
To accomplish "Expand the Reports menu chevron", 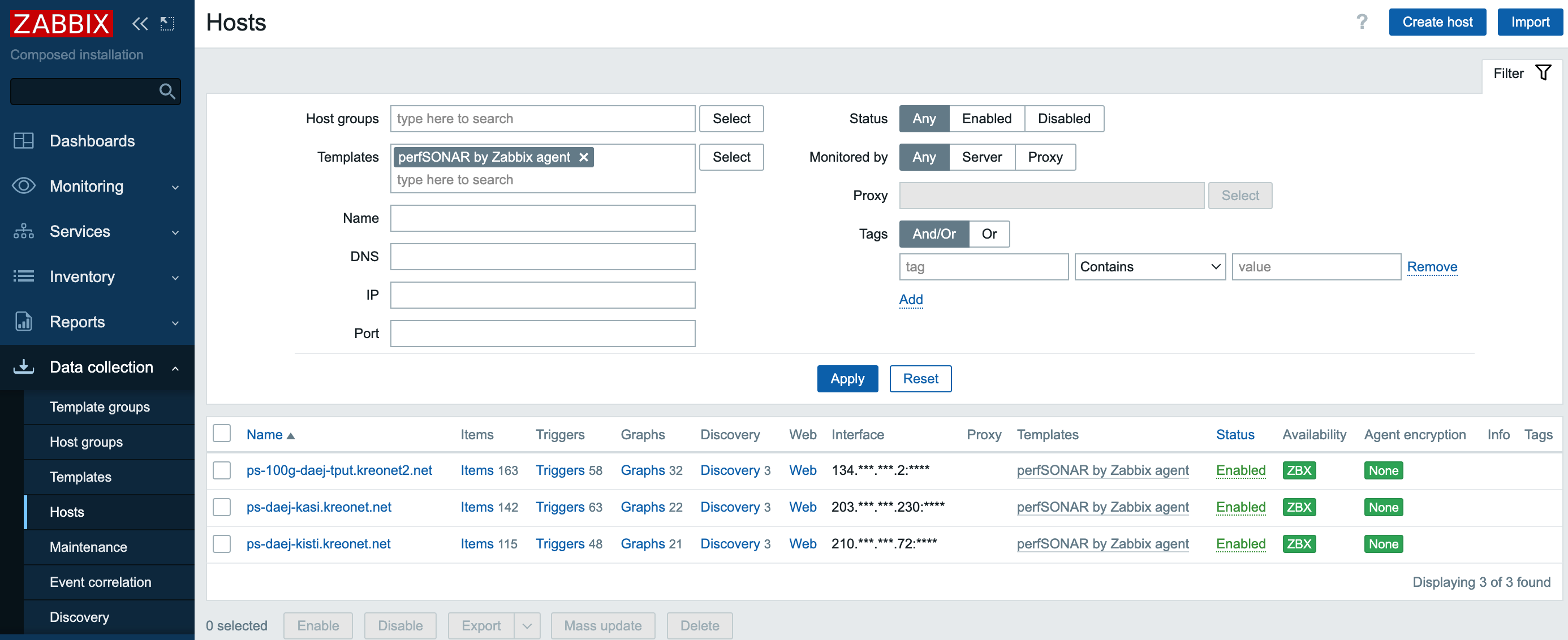I will point(175,322).
